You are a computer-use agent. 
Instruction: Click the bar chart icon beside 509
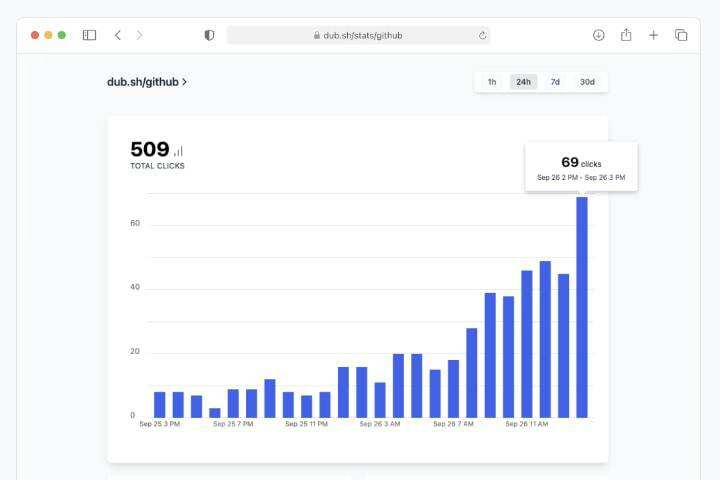pos(179,151)
